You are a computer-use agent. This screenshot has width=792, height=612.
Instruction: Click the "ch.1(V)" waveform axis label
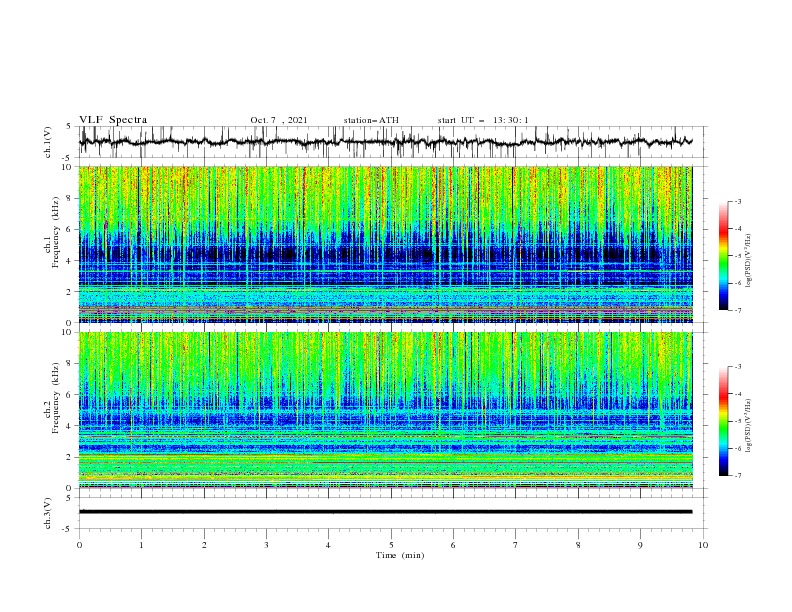click(x=48, y=142)
